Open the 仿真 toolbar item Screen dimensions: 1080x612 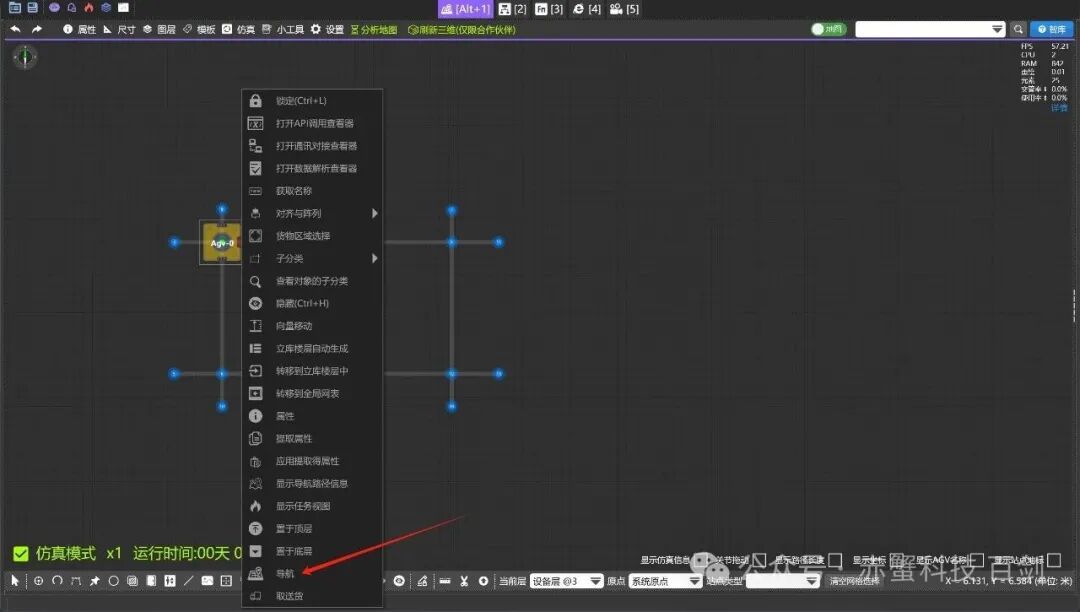click(x=238, y=30)
